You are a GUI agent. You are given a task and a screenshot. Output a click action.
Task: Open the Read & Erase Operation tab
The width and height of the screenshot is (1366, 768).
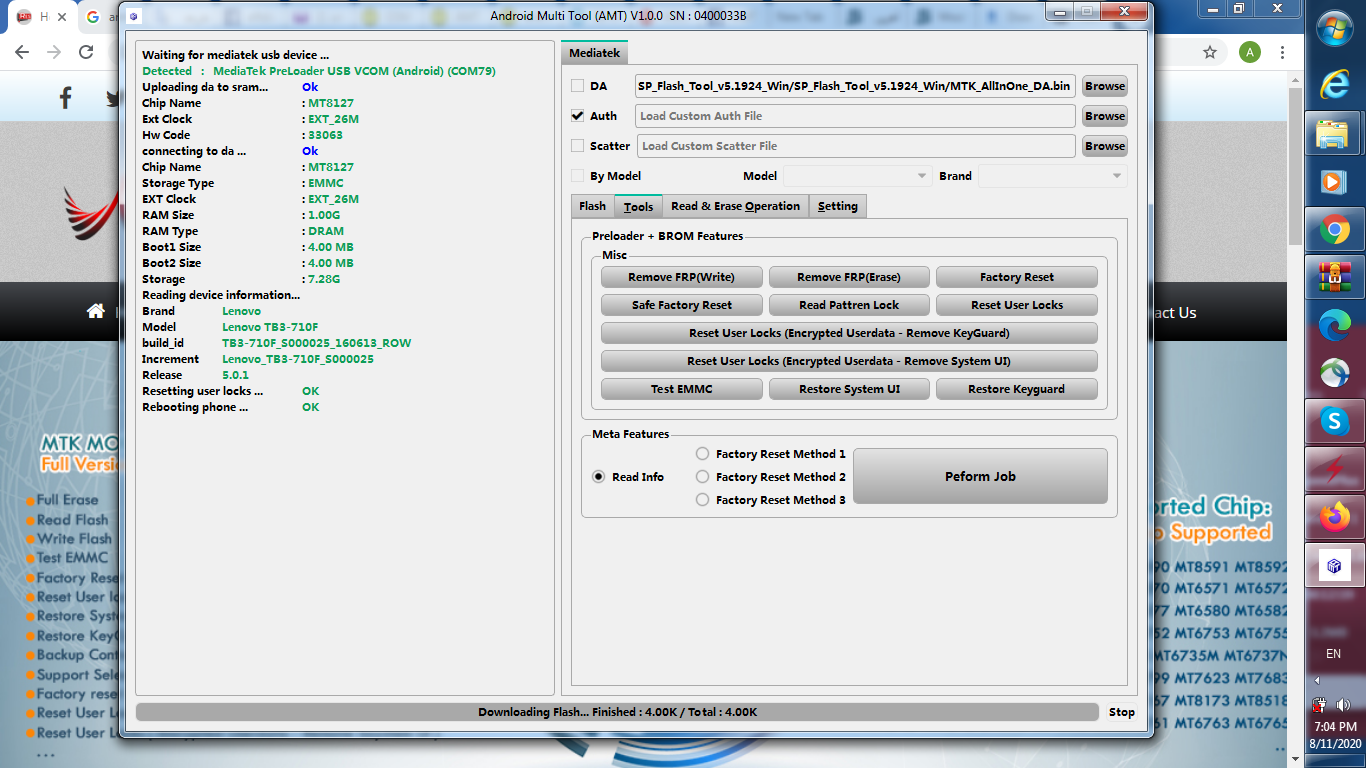coord(735,206)
